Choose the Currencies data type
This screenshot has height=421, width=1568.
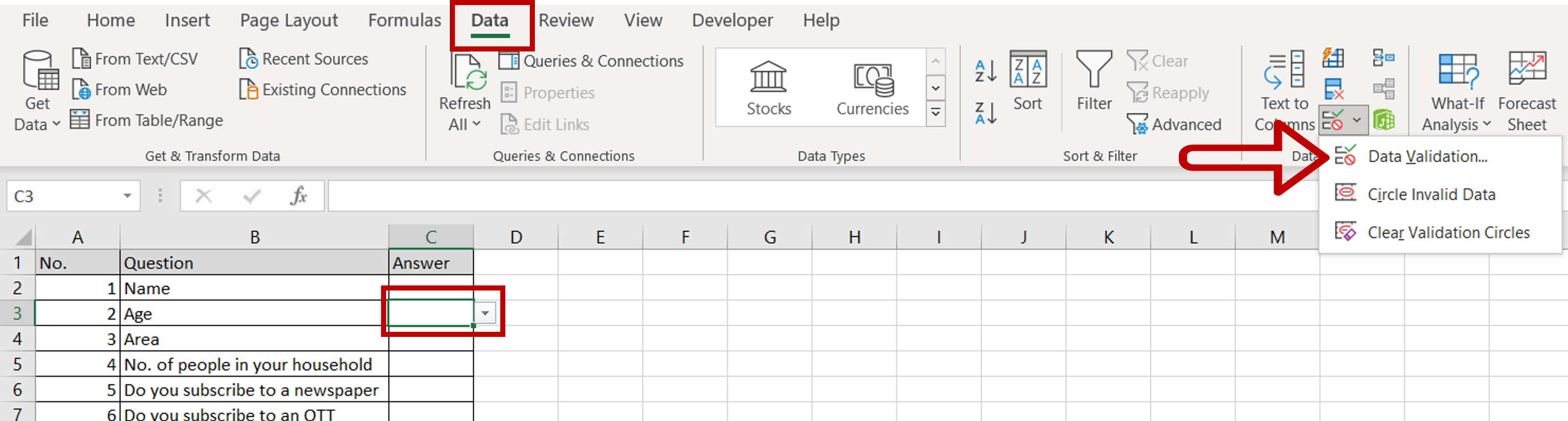[x=872, y=88]
